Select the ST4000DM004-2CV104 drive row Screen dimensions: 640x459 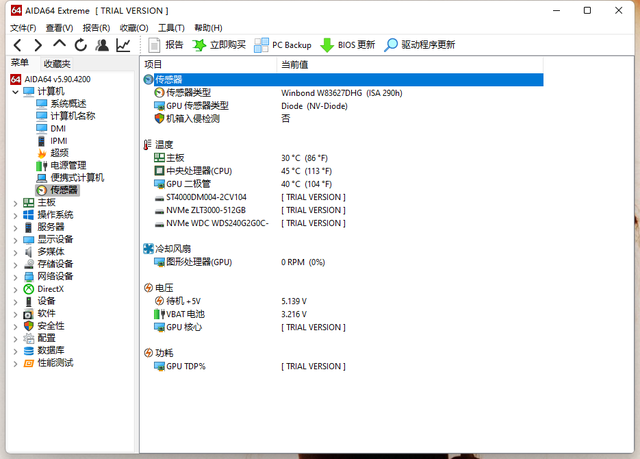343,197
